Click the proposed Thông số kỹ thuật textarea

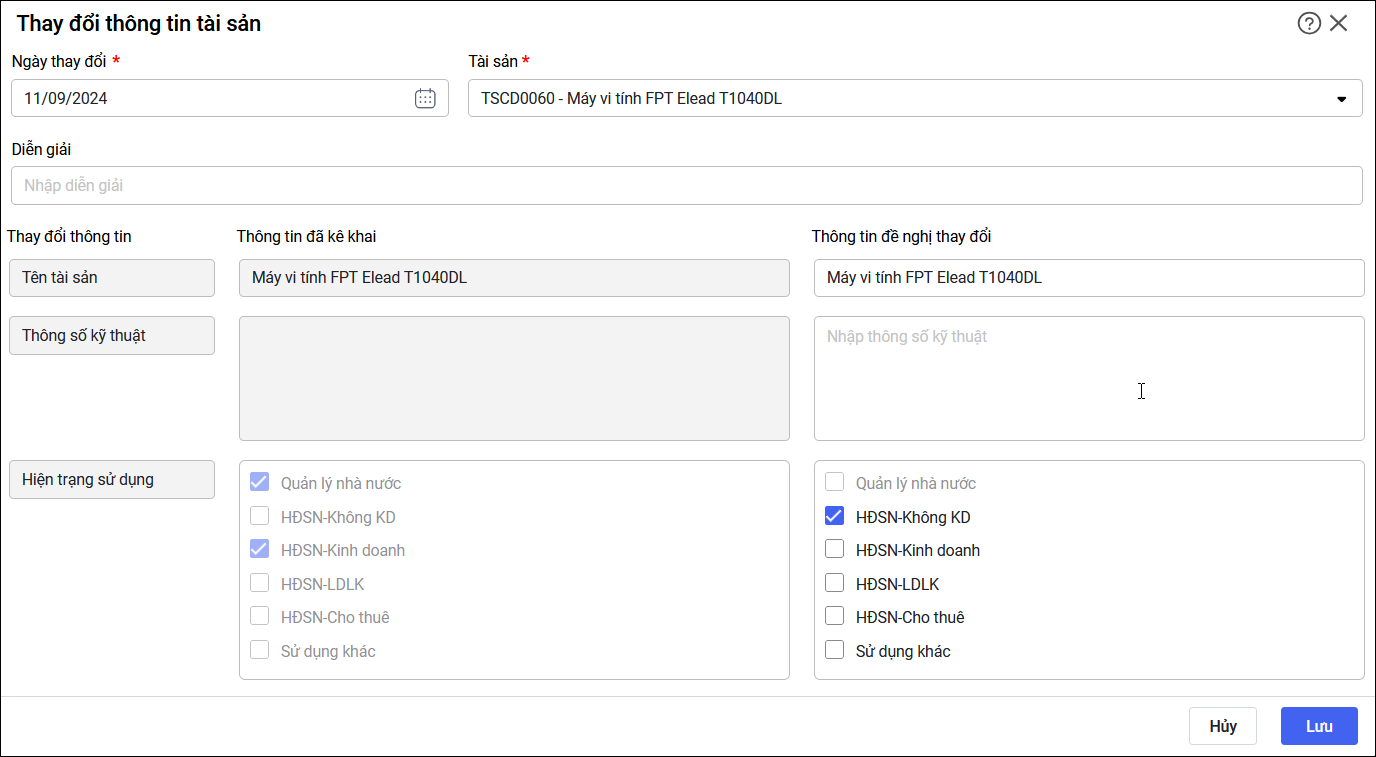click(x=1088, y=378)
